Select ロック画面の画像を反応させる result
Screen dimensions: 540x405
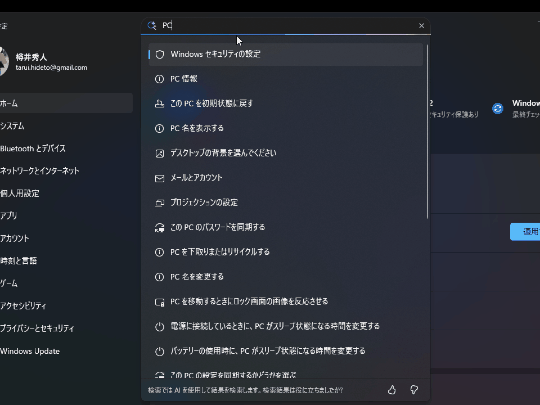click(x=285, y=302)
